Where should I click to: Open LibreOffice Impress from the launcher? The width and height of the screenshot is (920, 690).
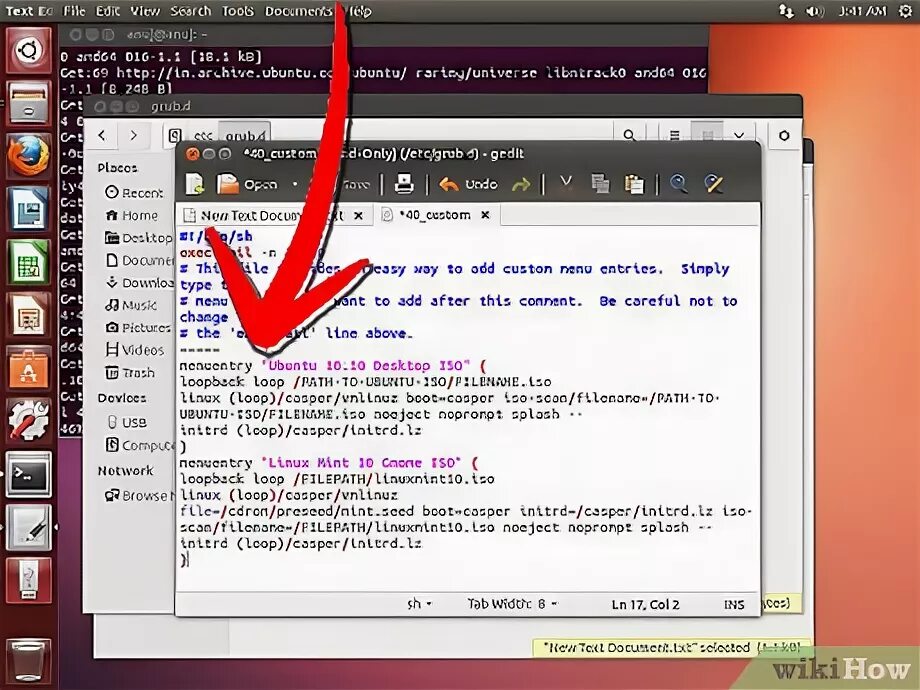(28, 314)
